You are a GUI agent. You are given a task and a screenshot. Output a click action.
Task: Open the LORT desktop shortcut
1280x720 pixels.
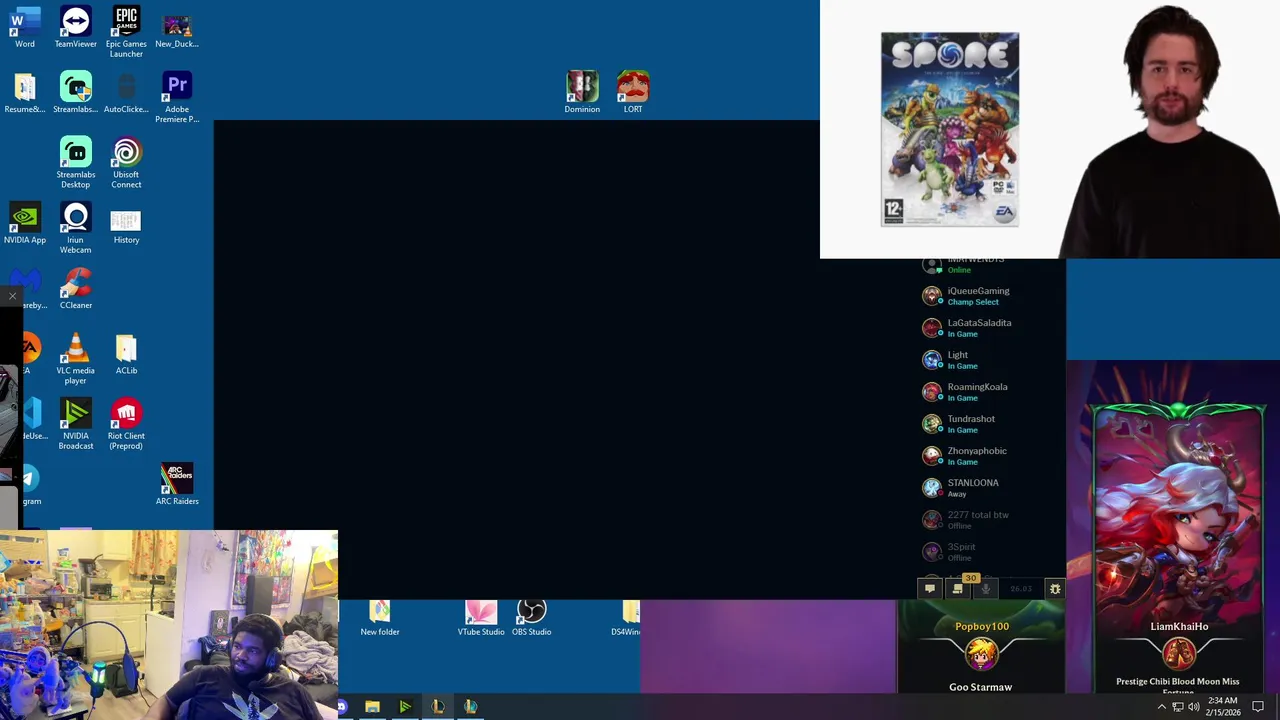(x=633, y=92)
